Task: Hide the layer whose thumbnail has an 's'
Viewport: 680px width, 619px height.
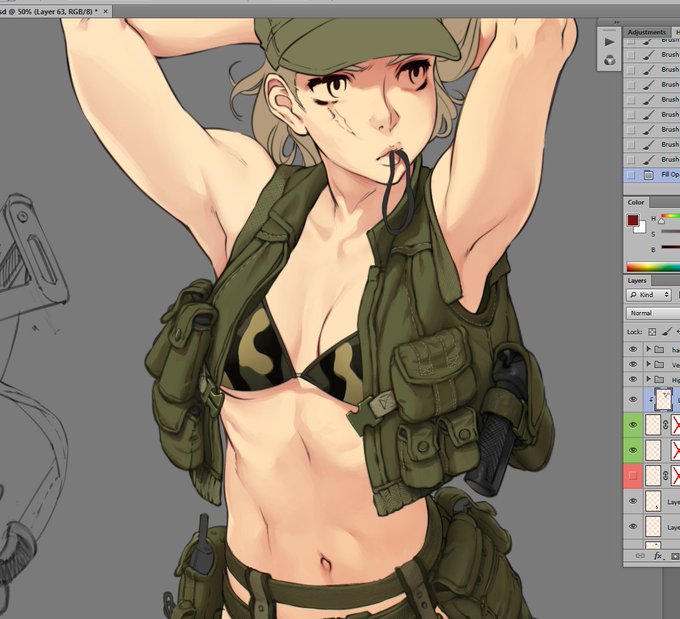Action: [x=633, y=501]
